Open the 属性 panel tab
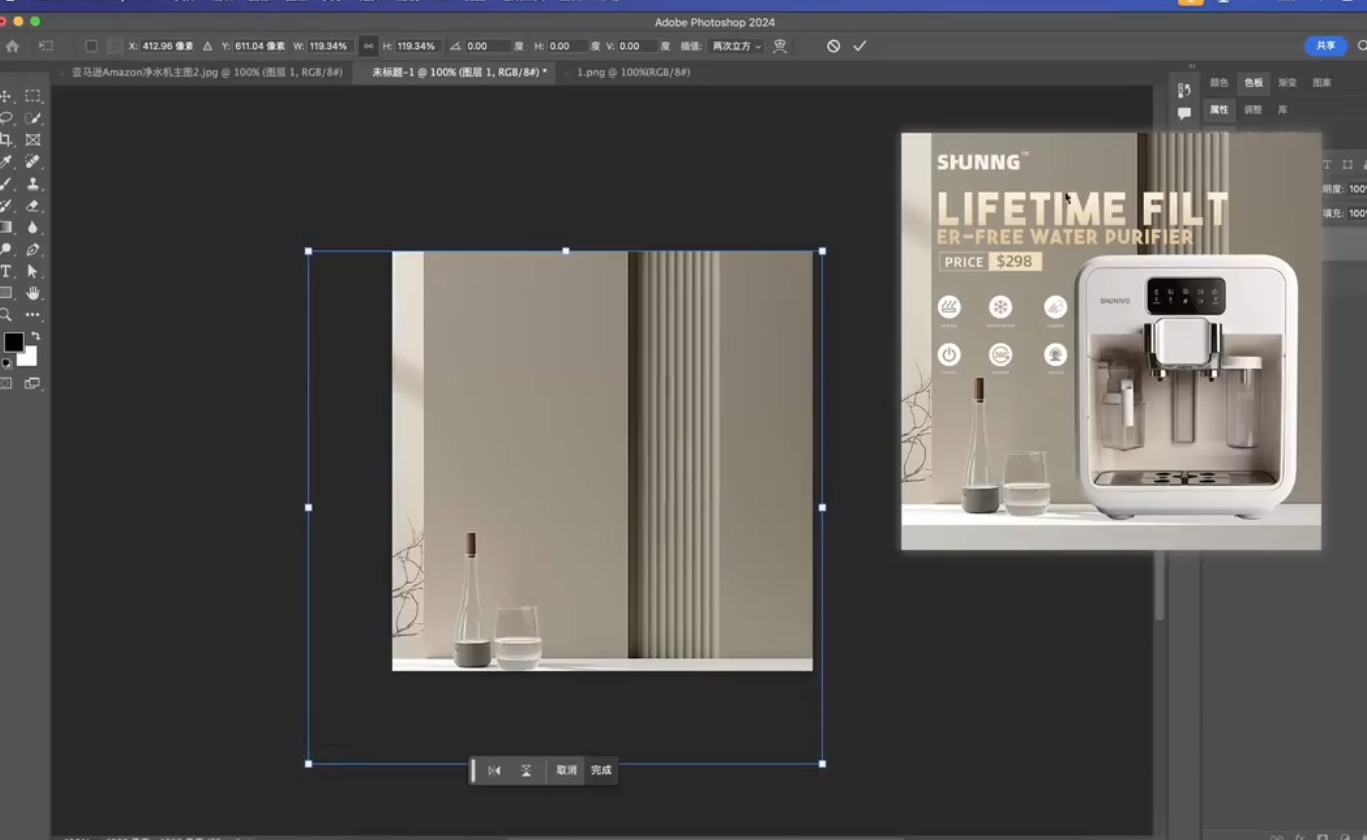The image size is (1367, 840). point(1219,110)
